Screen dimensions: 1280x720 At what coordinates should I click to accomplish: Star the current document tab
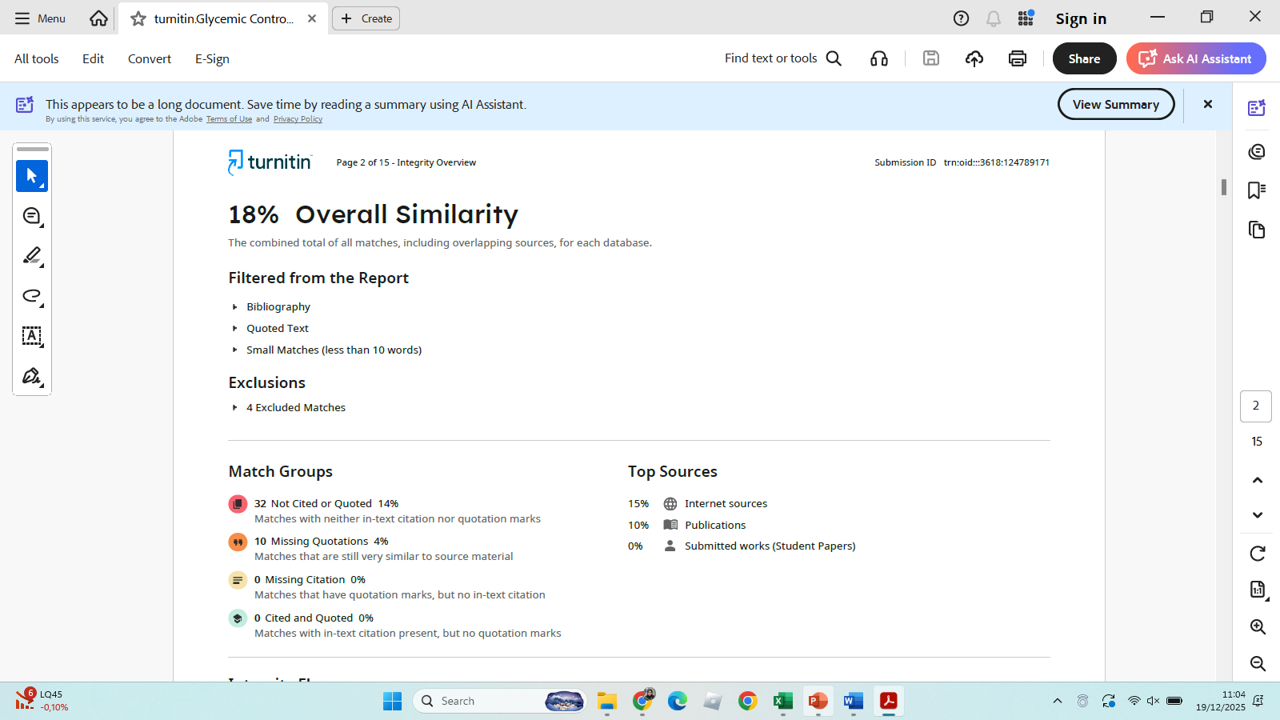[138, 19]
